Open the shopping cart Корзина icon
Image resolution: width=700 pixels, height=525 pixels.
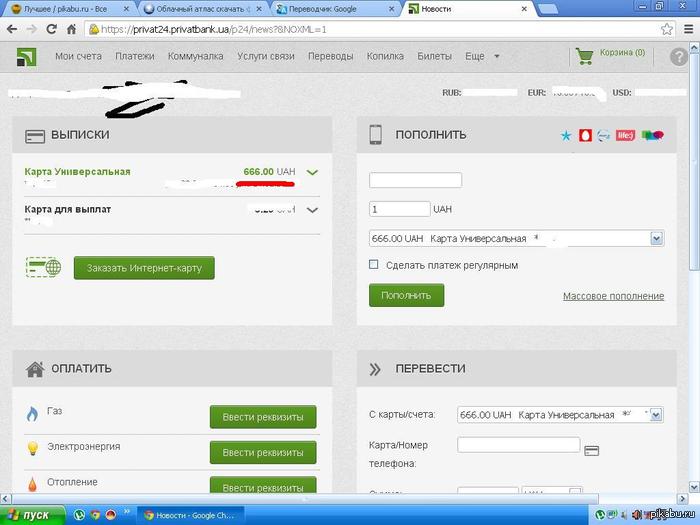[585, 55]
